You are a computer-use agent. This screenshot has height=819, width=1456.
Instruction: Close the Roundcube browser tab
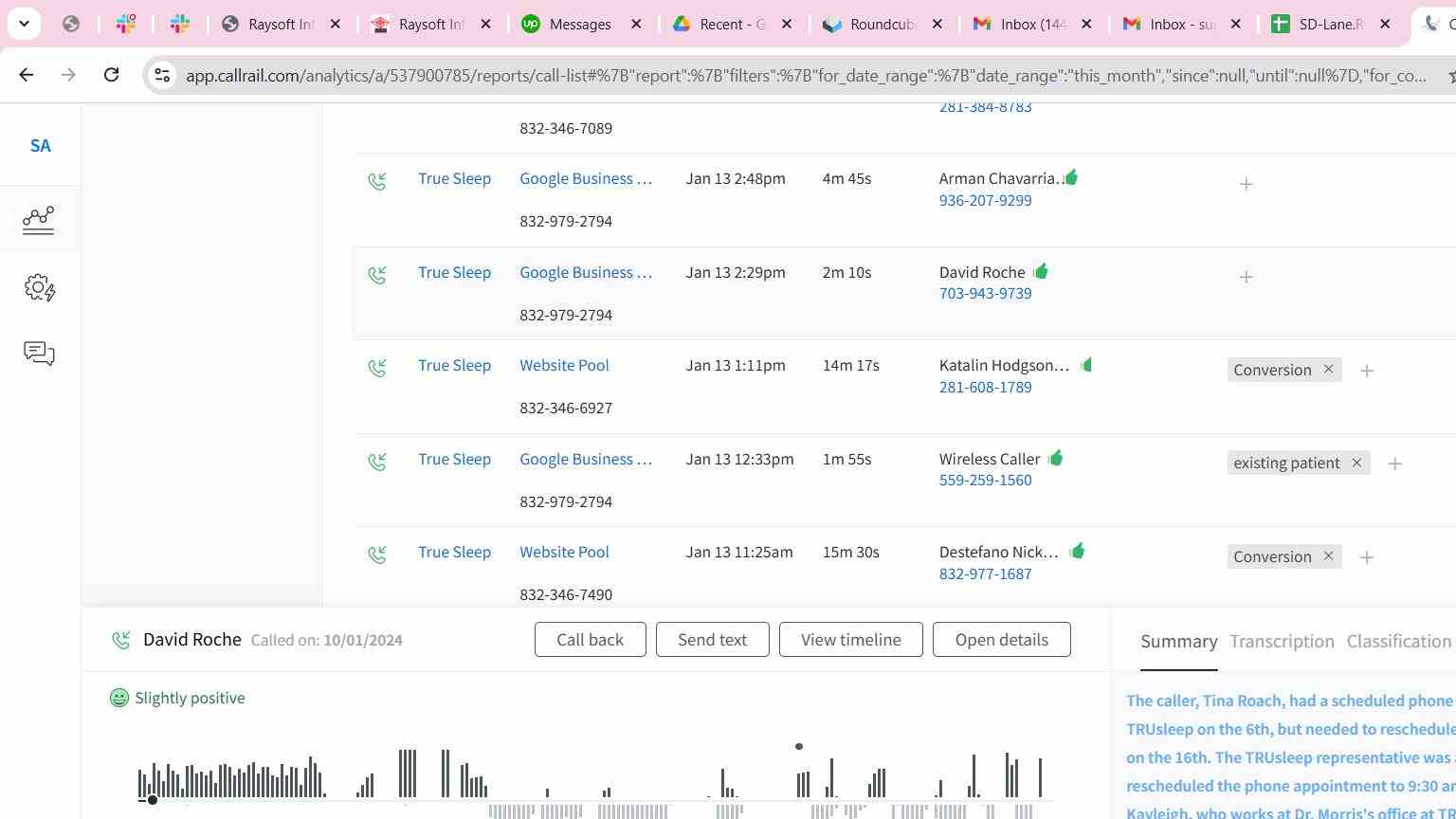click(x=937, y=24)
